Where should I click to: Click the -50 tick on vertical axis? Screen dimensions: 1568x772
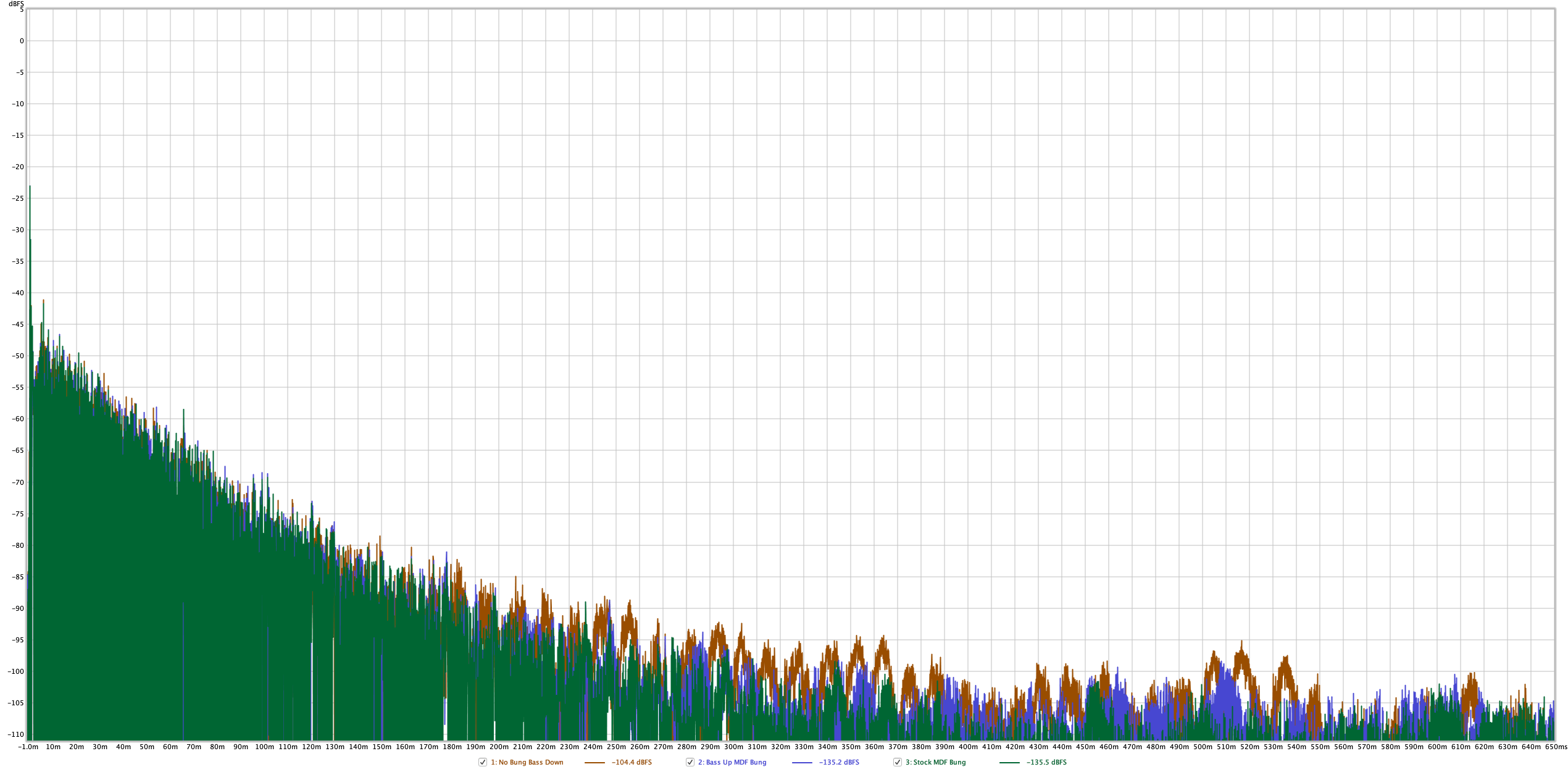[18, 356]
